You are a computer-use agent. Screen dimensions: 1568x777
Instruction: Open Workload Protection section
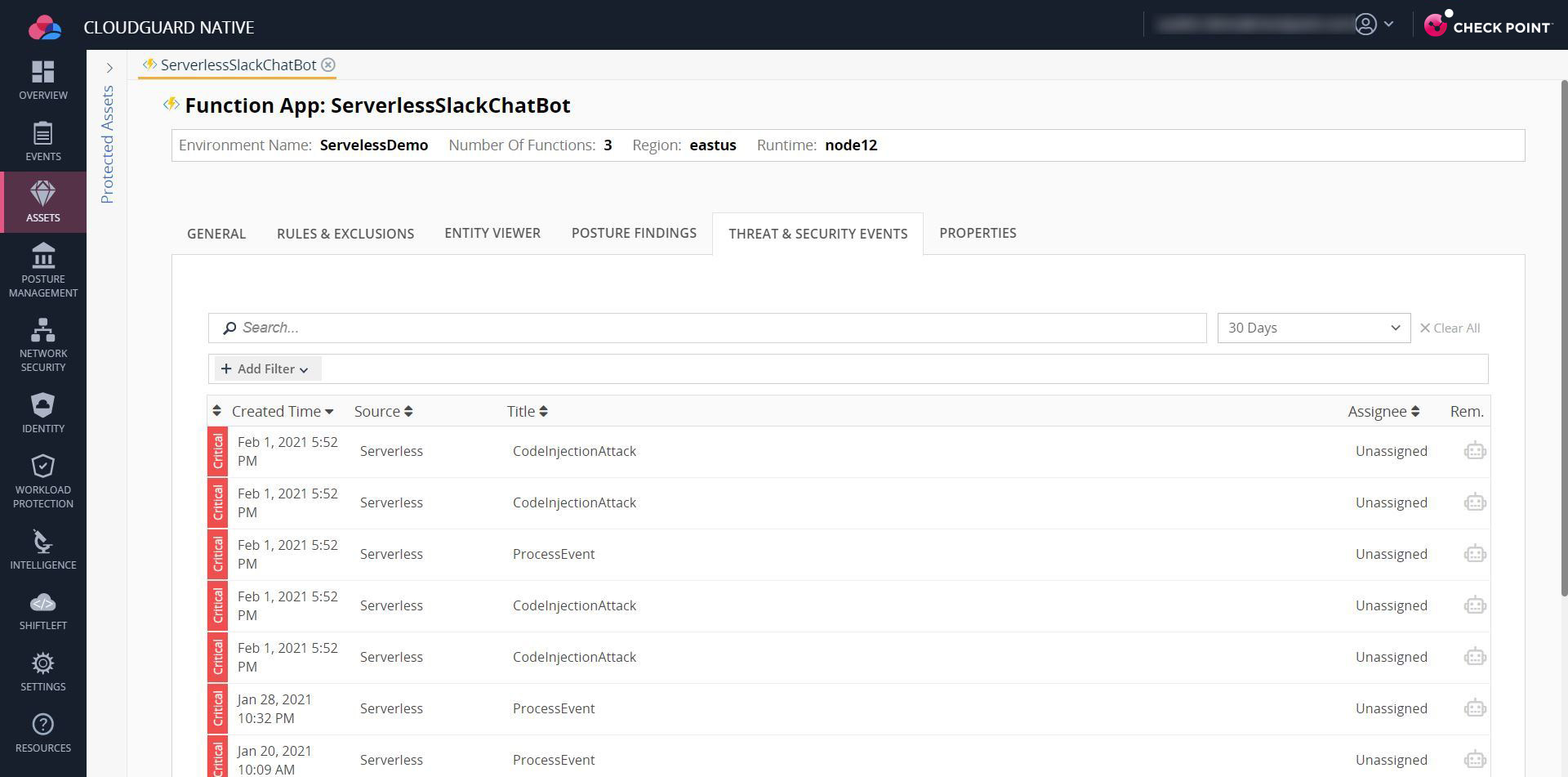[42, 481]
